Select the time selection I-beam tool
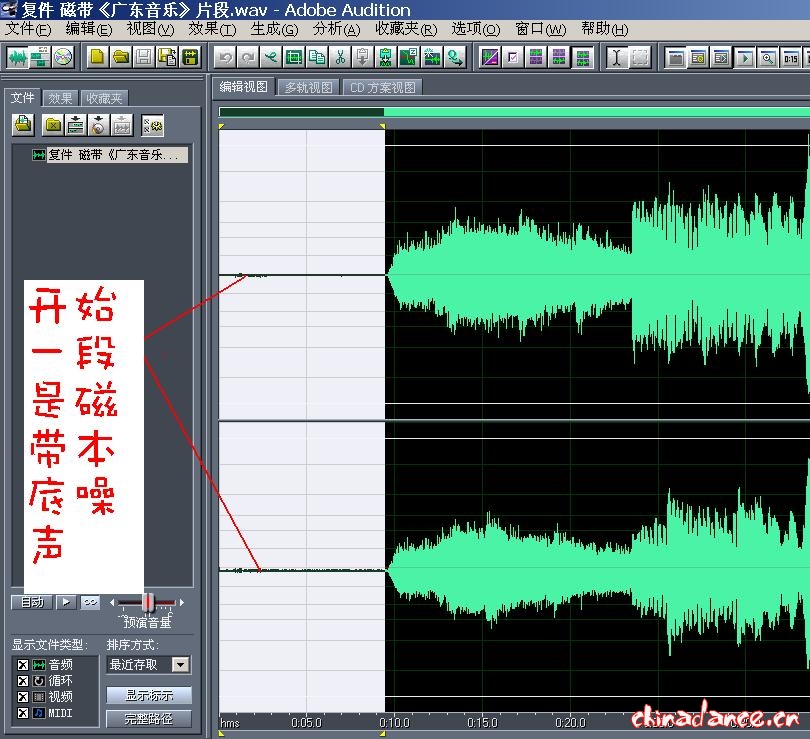This screenshot has width=810, height=739. tap(615, 57)
